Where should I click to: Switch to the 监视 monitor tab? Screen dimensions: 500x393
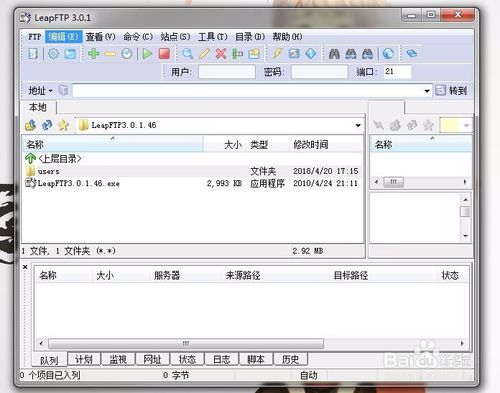tap(118, 359)
